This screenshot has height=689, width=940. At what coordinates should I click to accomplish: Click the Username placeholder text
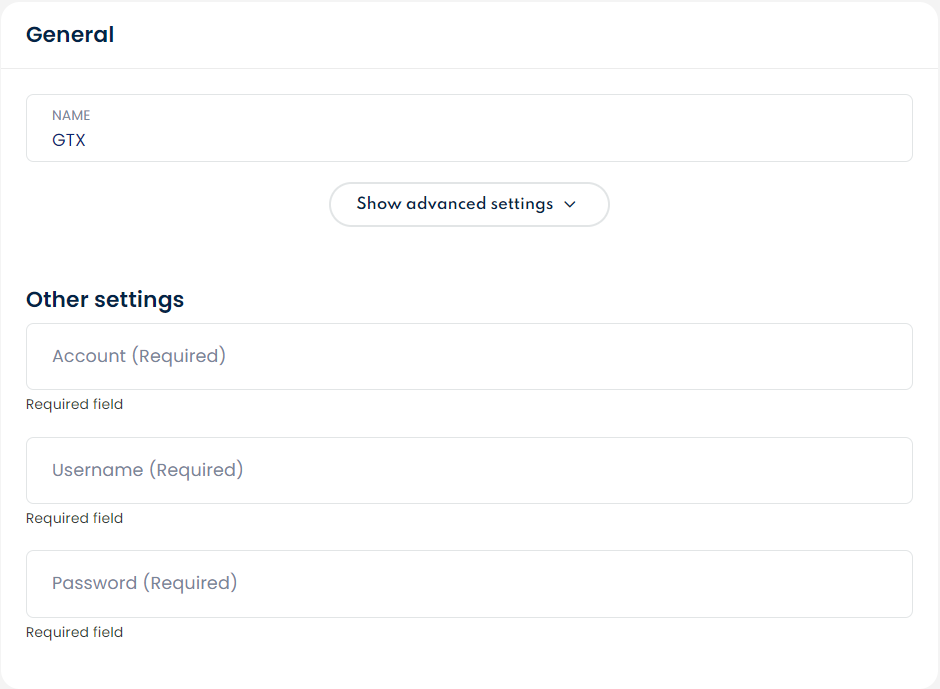[x=147, y=470]
